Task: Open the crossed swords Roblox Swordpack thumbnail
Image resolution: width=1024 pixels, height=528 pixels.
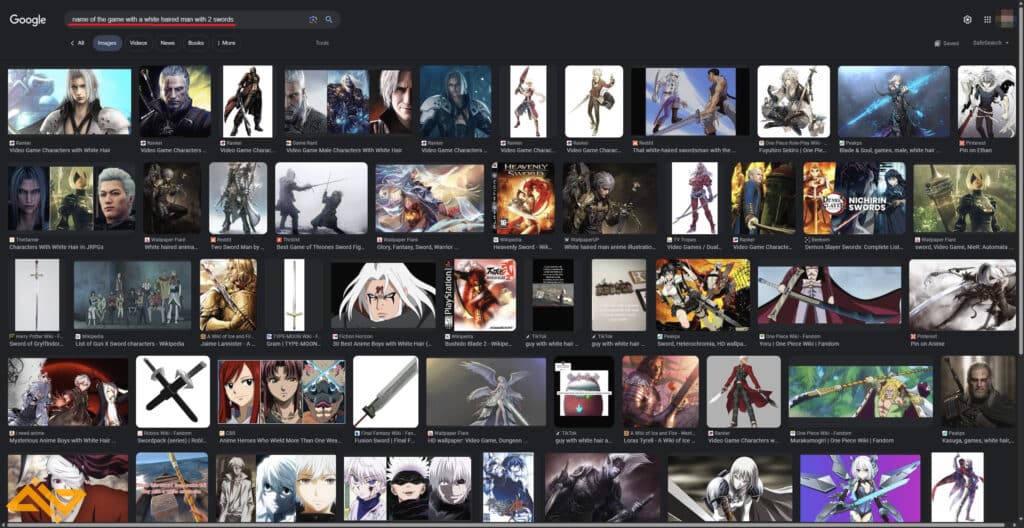Action: [173, 391]
